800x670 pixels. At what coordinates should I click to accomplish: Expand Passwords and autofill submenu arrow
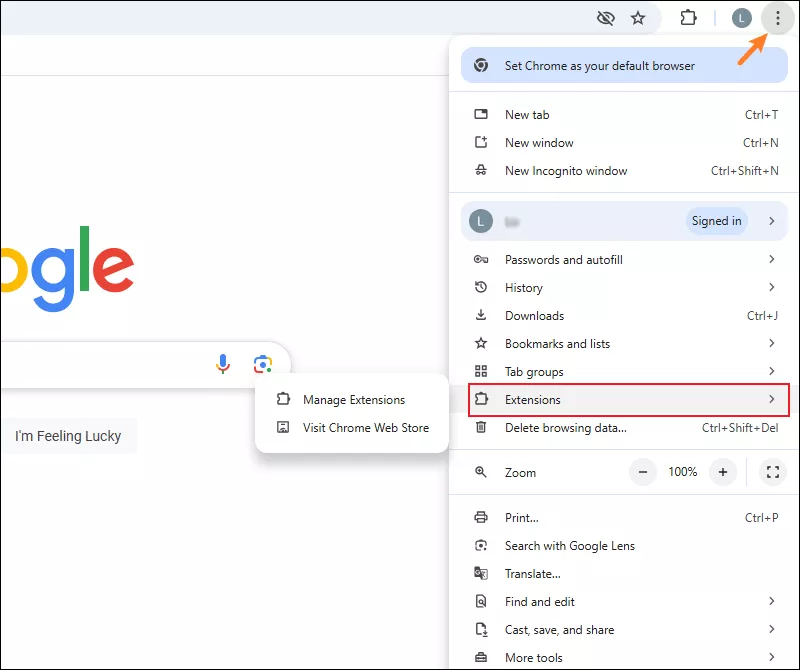[x=771, y=259]
